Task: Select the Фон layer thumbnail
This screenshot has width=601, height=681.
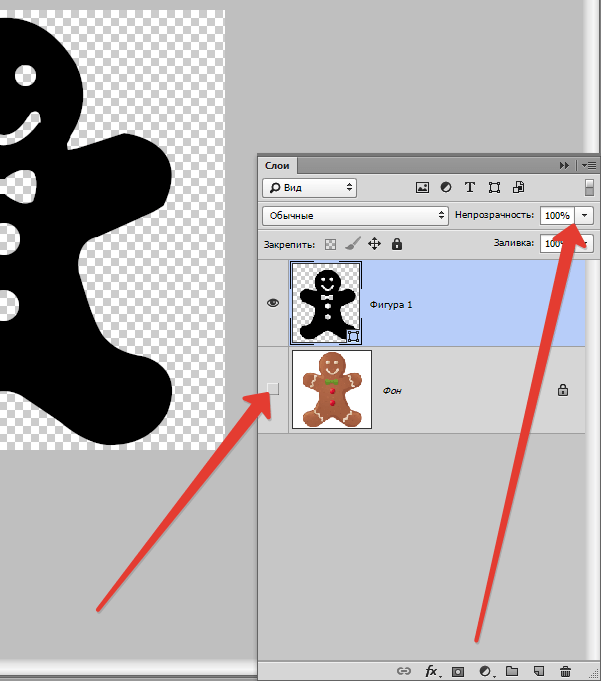Action: coord(332,390)
